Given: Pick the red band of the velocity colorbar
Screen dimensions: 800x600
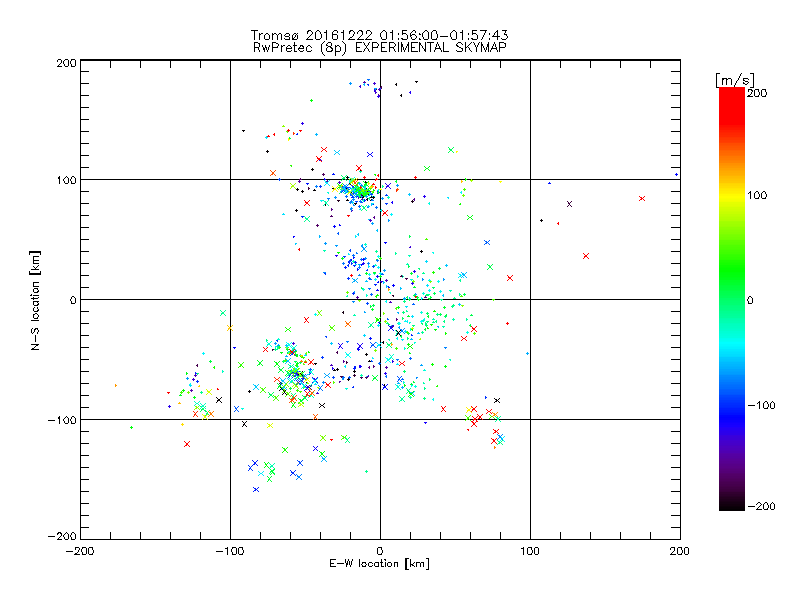Looking at the screenshot, I should pos(732,107).
